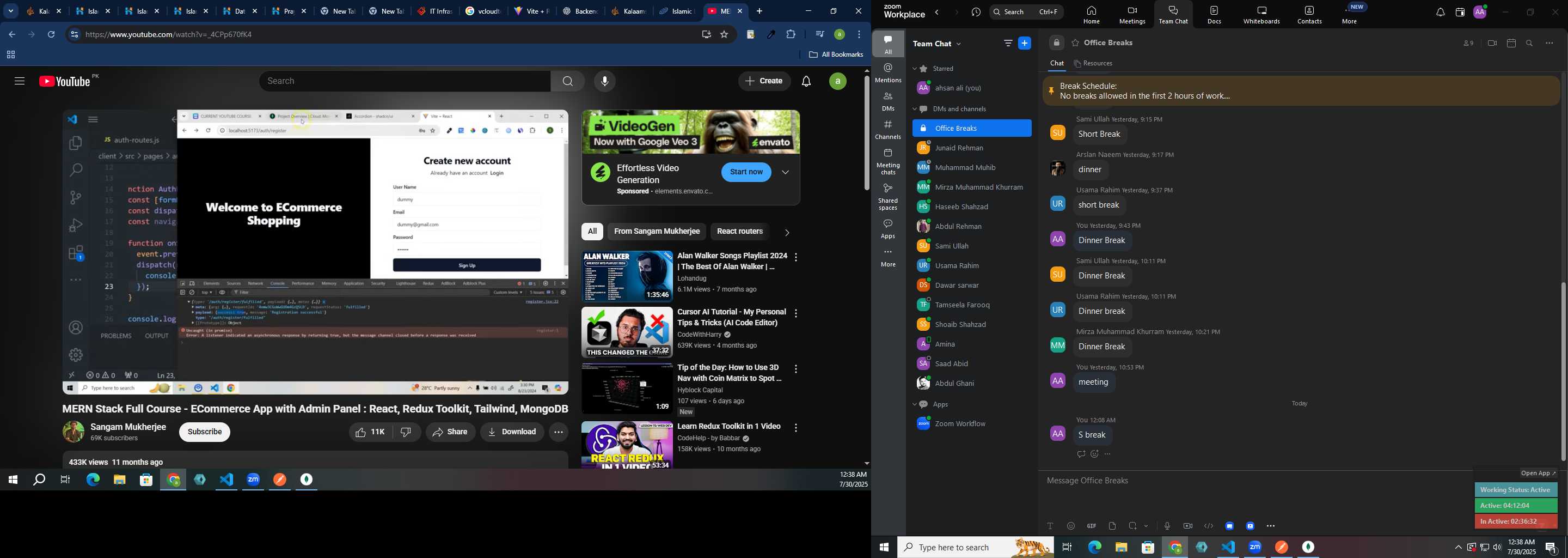This screenshot has width=1568, height=558.
Task: Click Start now on ad
Action: pos(746,172)
